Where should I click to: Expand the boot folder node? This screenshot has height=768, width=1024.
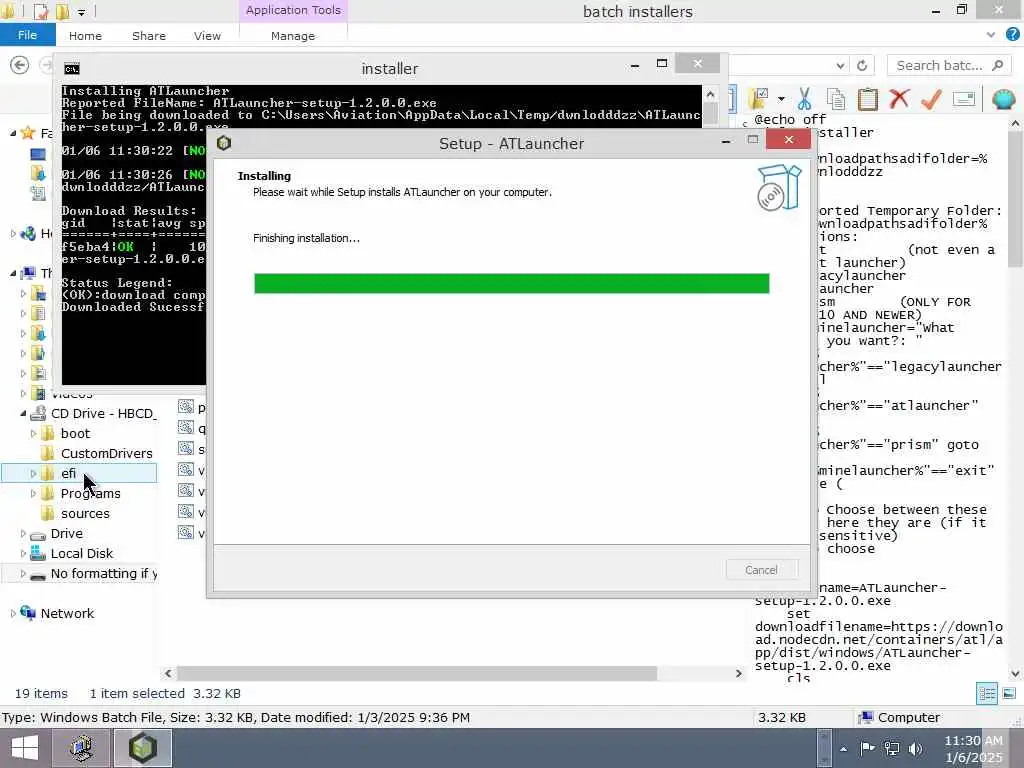(x=33, y=434)
